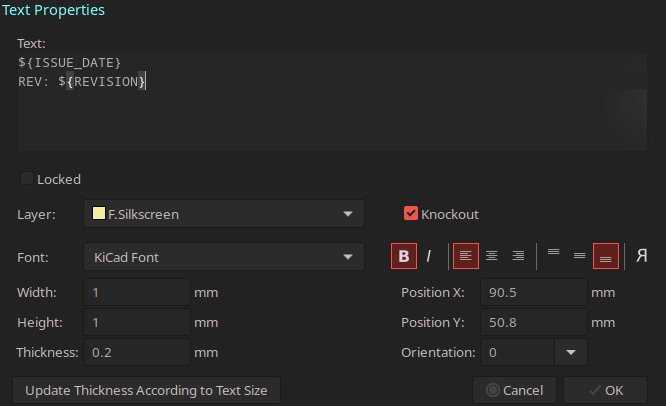
Task: Click the Thickness input field
Action: pyautogui.click(x=137, y=352)
